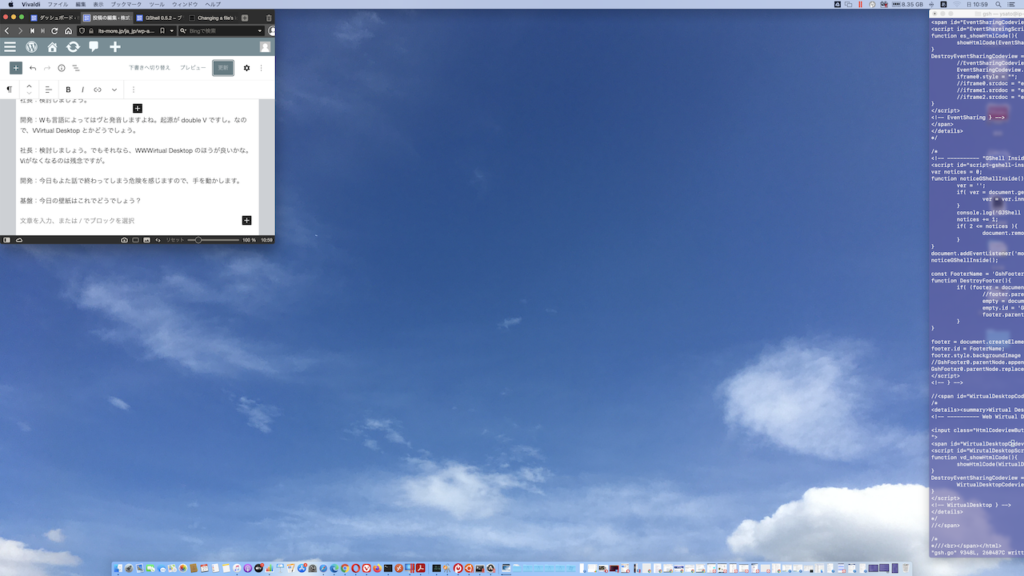The image size is (1024, 576).
Task: Click the 更新 update button
Action: (223, 68)
